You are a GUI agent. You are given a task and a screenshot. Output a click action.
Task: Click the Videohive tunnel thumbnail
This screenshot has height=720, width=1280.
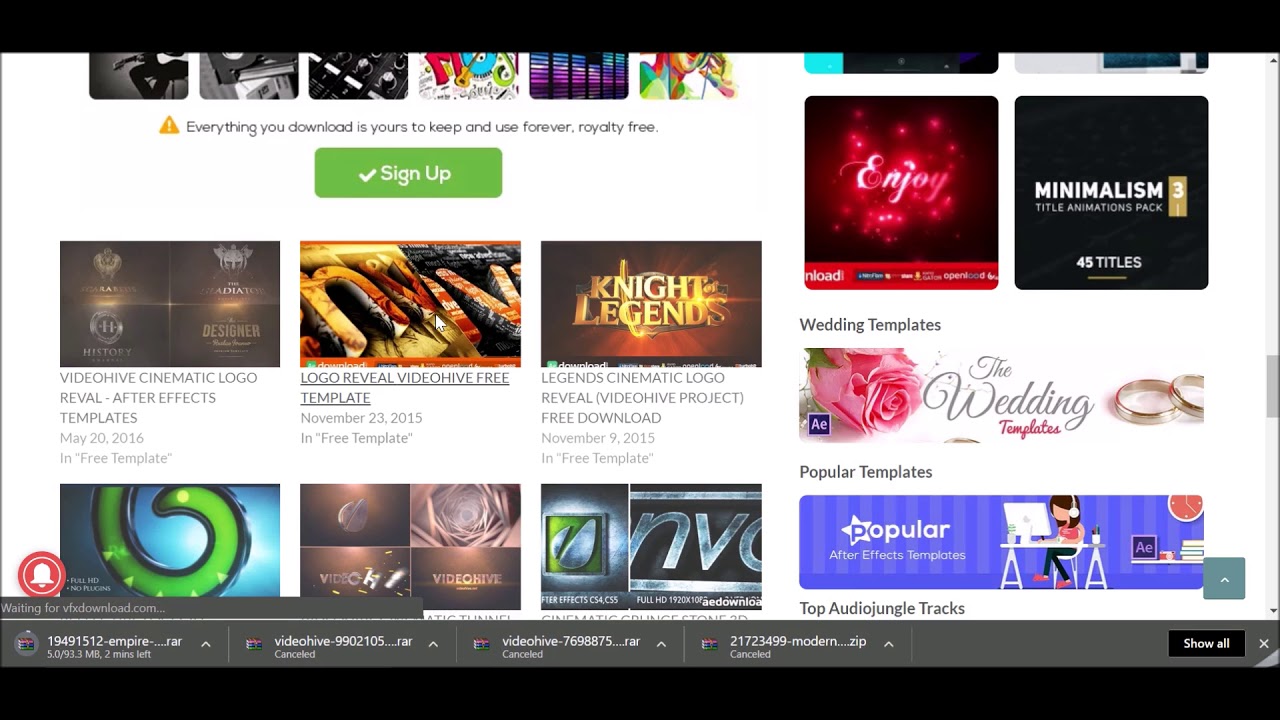pos(410,546)
